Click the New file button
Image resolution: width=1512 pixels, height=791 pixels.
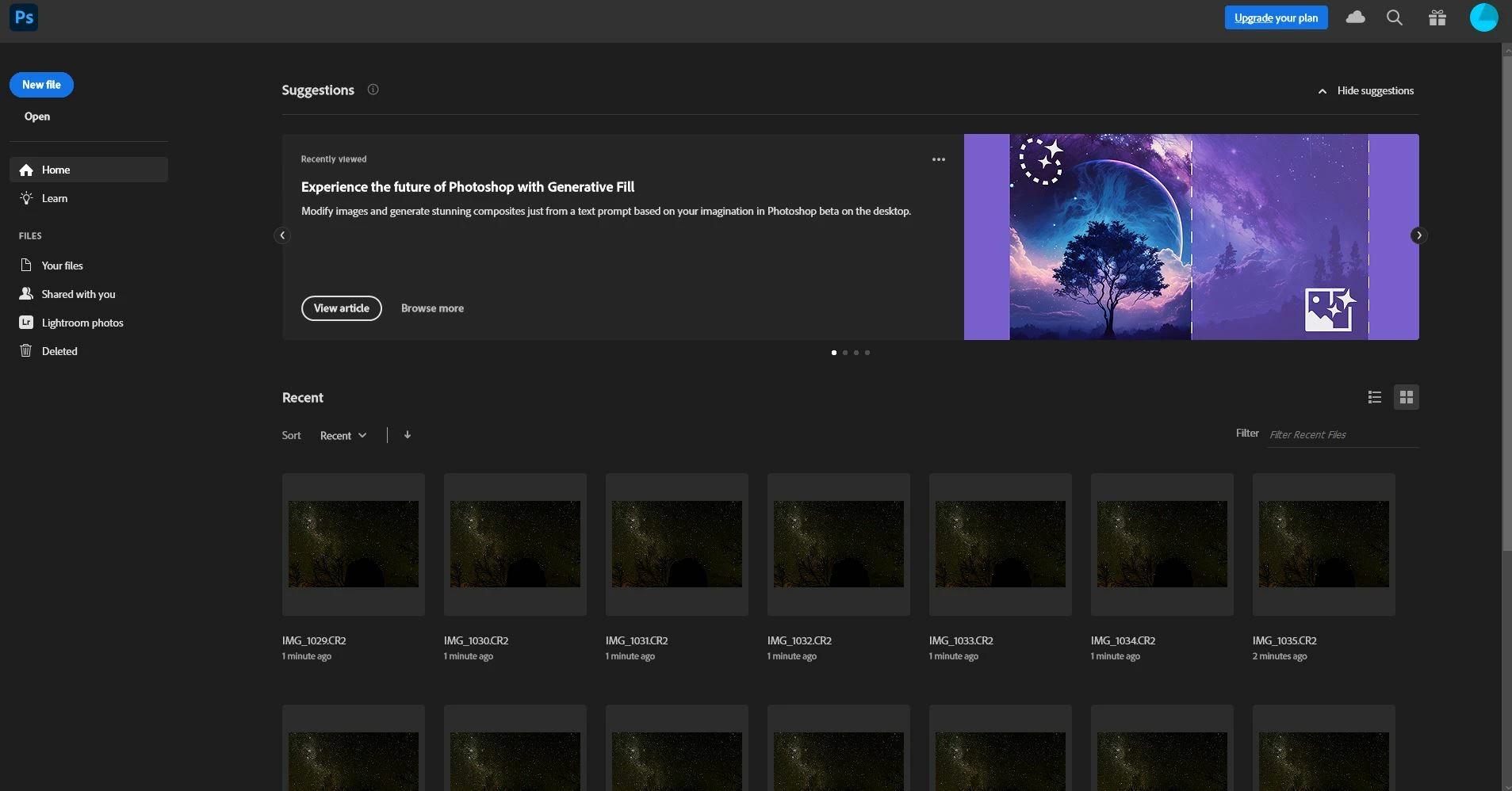coord(41,85)
